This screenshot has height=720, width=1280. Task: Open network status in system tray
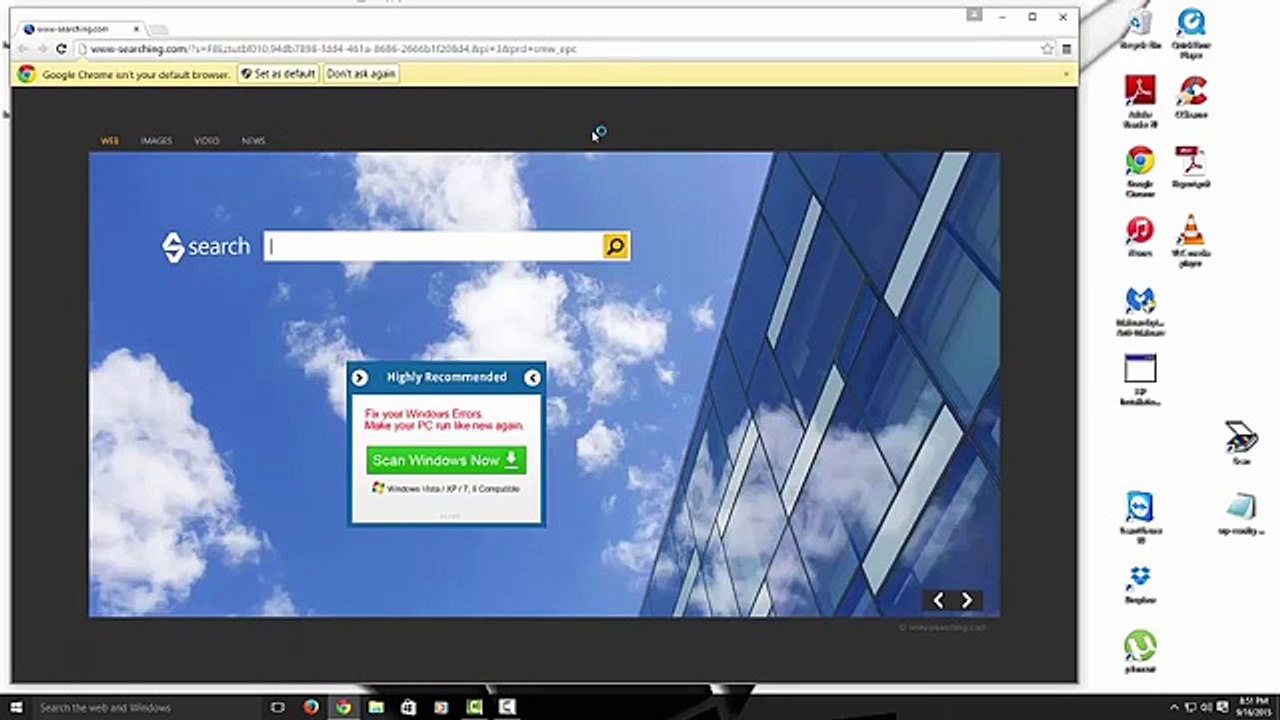[1192, 707]
